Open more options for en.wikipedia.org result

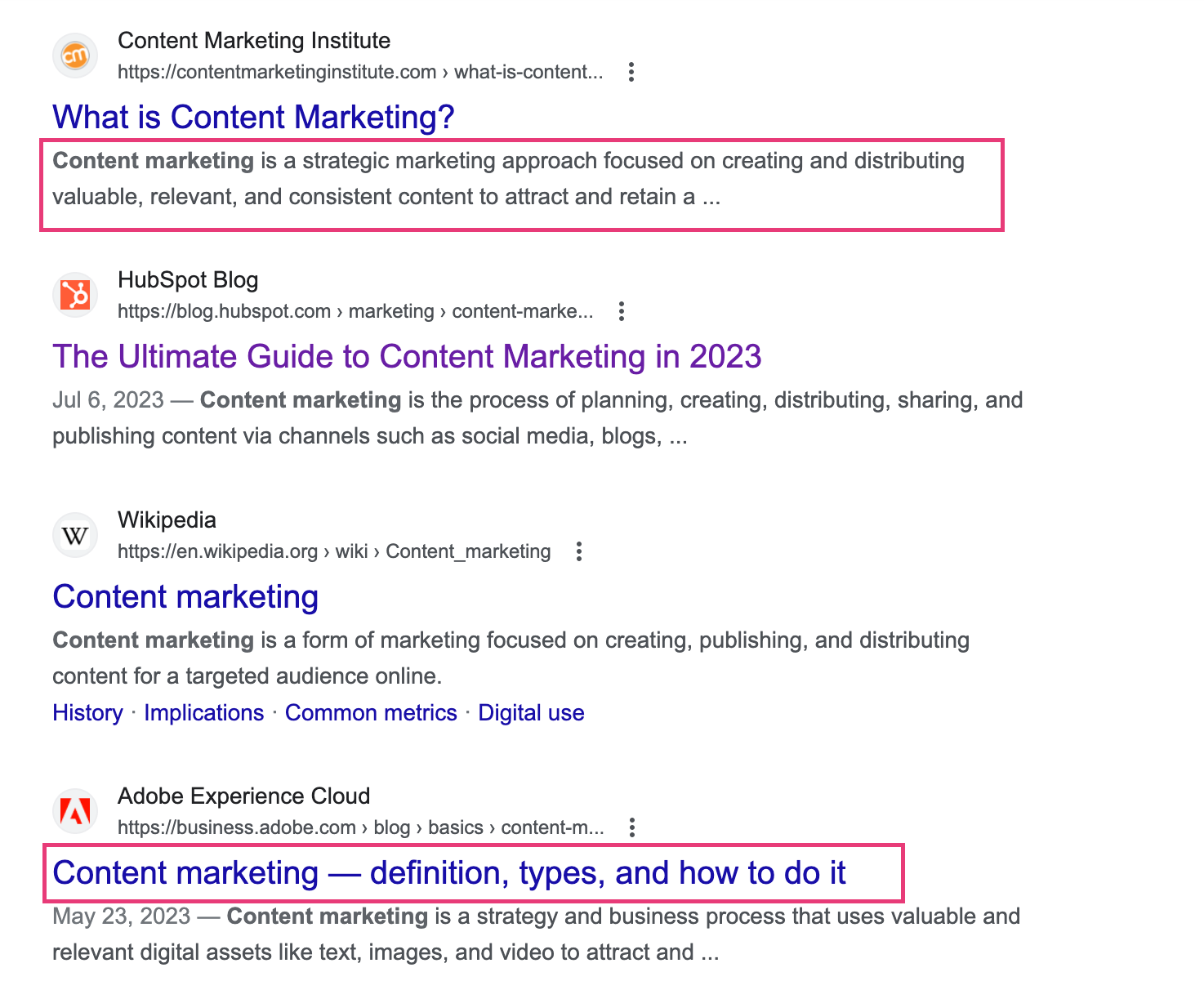click(578, 551)
